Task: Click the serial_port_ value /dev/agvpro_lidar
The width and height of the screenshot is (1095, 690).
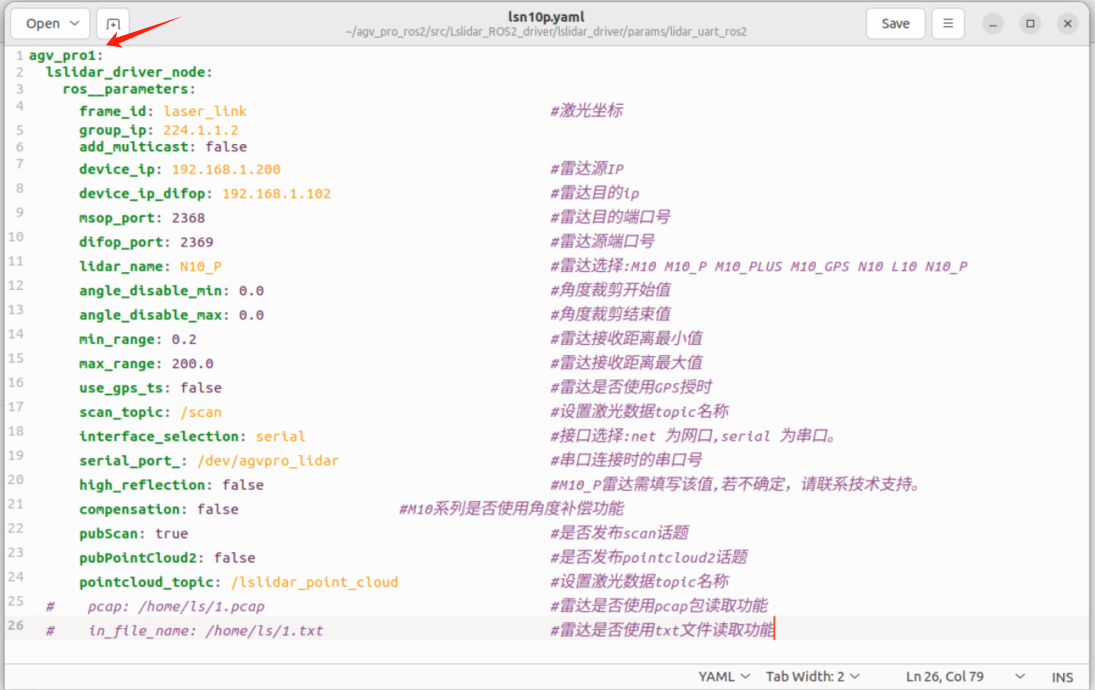Action: (268, 460)
